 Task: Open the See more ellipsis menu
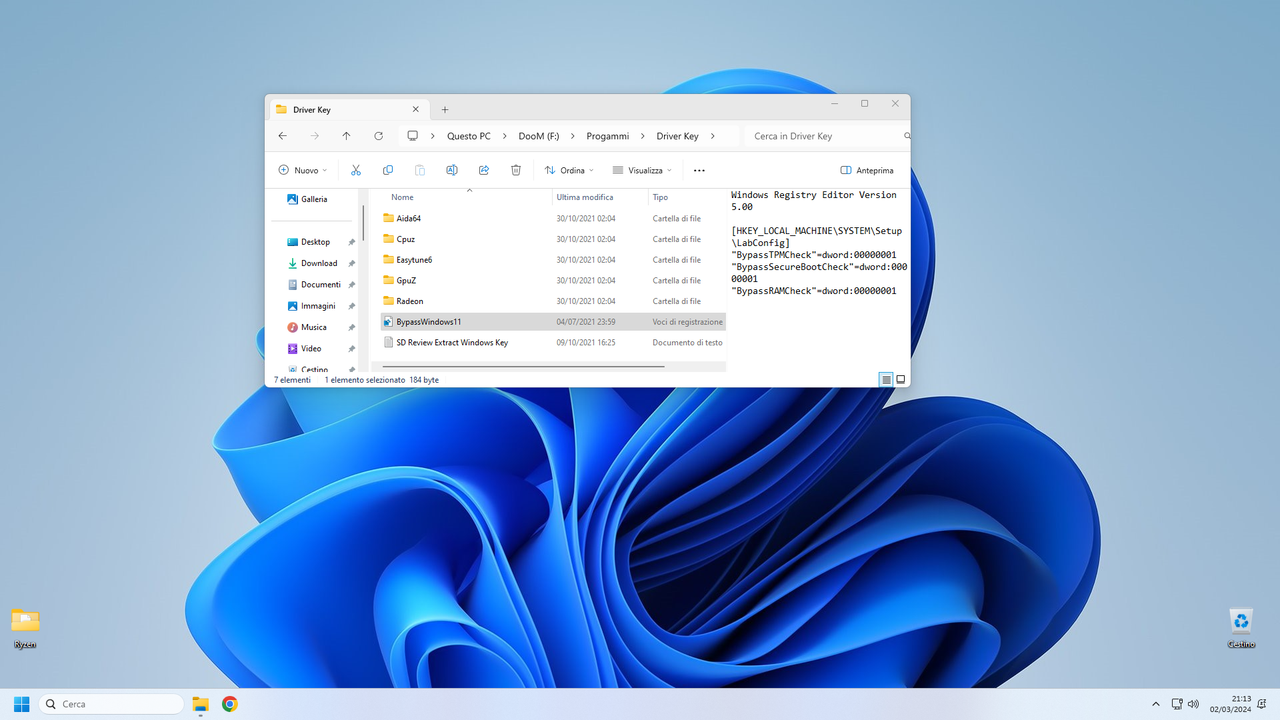coord(698,170)
